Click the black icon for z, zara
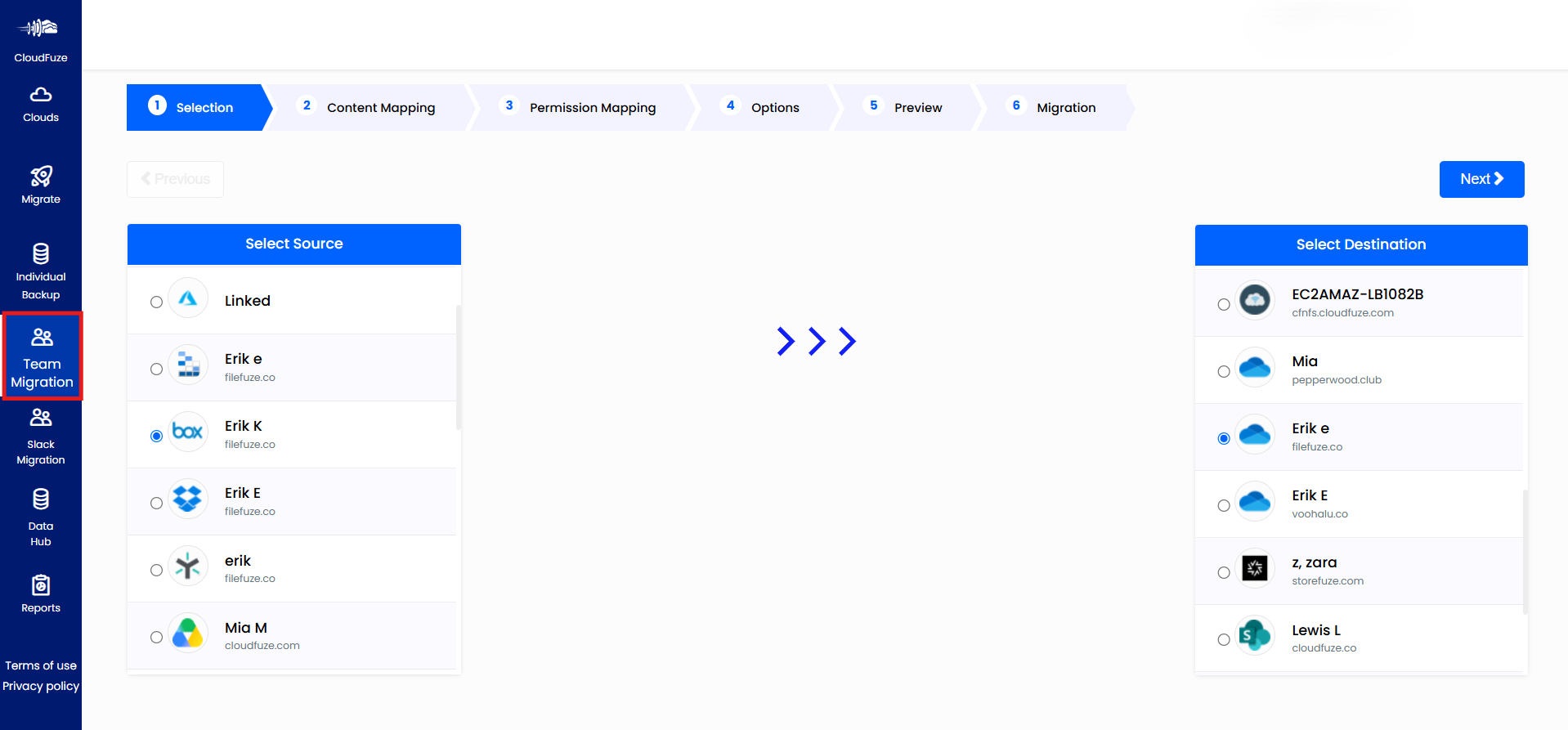This screenshot has width=1568, height=730. tap(1255, 568)
